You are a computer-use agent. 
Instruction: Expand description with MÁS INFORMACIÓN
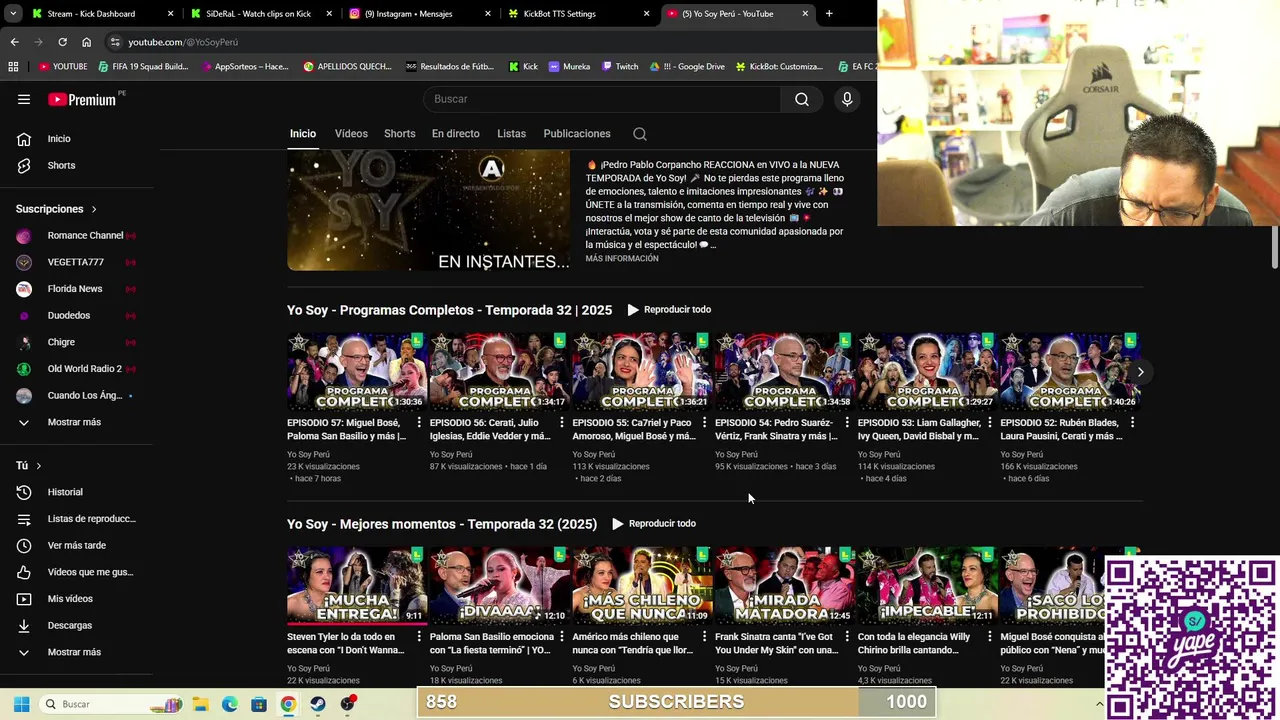pos(622,259)
